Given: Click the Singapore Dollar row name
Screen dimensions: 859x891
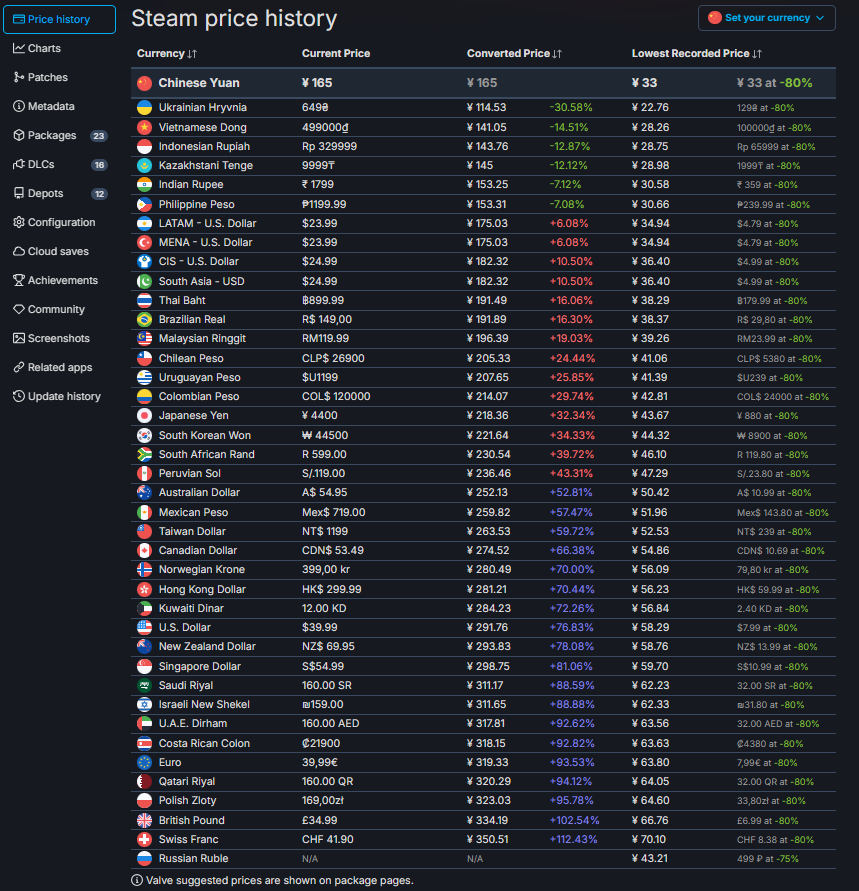Looking at the screenshot, I should click(199, 666).
